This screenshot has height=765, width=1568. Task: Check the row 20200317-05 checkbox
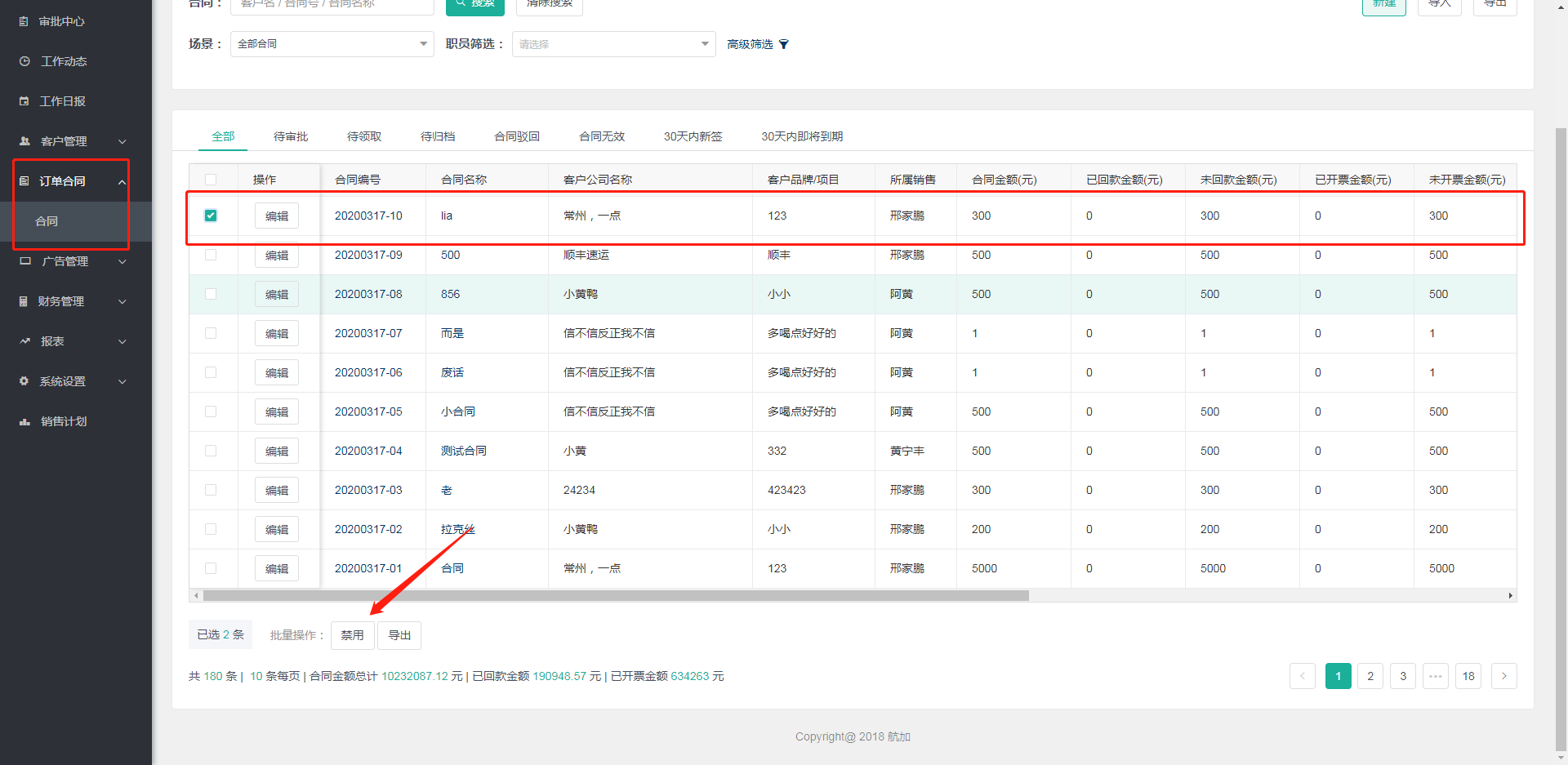pyautogui.click(x=211, y=411)
